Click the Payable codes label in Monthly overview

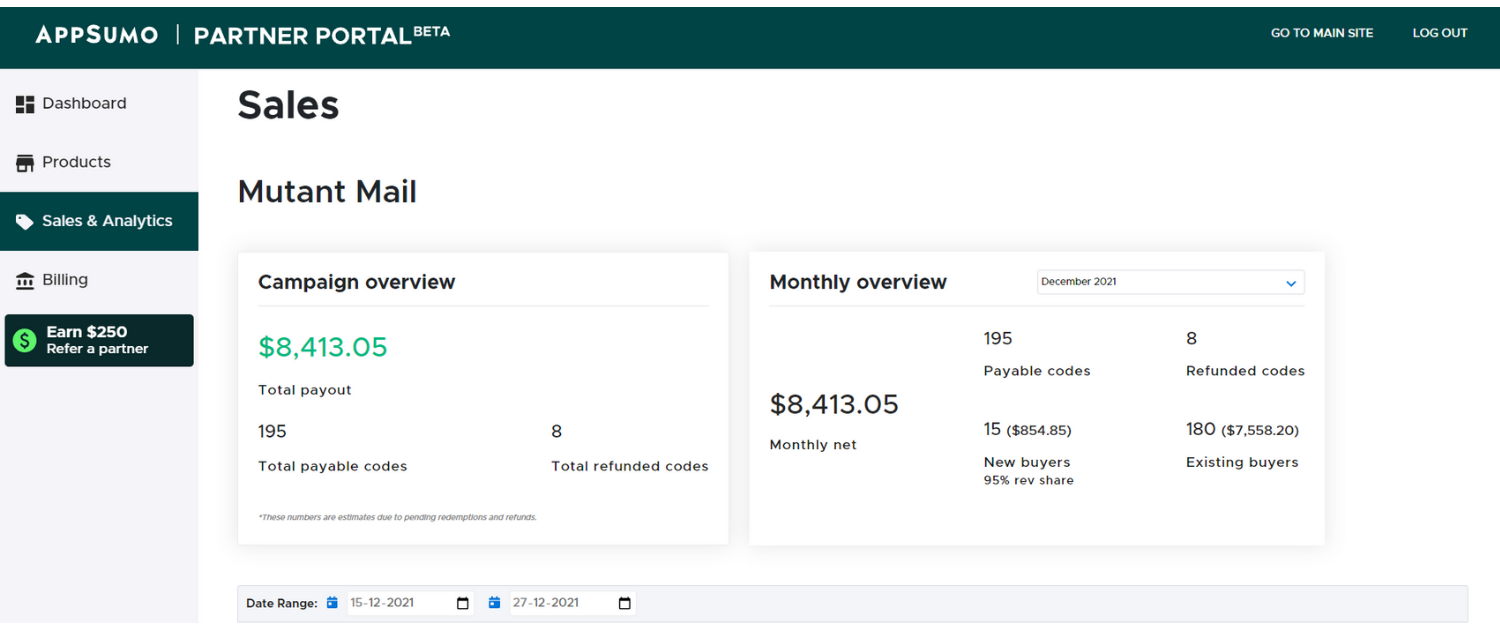click(1037, 371)
